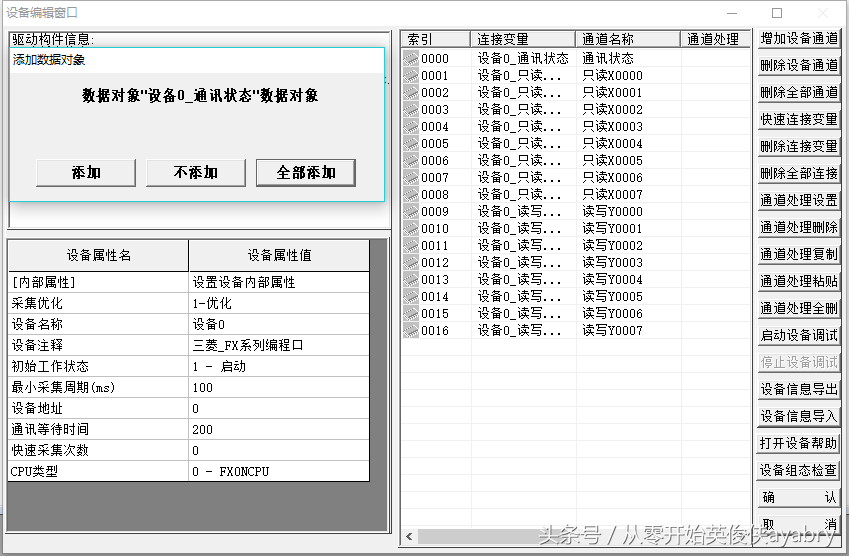Start device debugging with 启动设备调试
The width and height of the screenshot is (849, 556).
point(798,336)
